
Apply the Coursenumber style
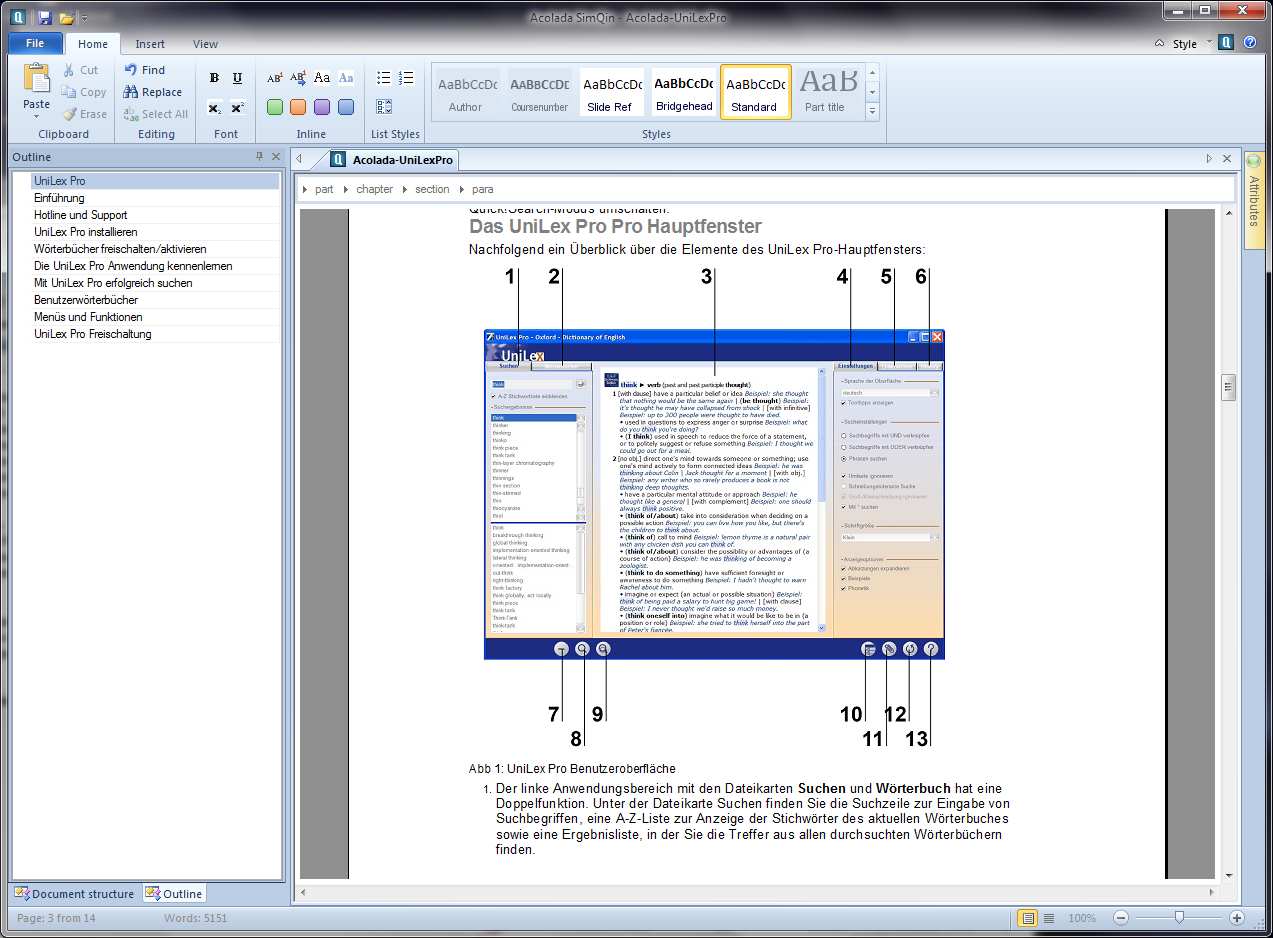pyautogui.click(x=540, y=93)
